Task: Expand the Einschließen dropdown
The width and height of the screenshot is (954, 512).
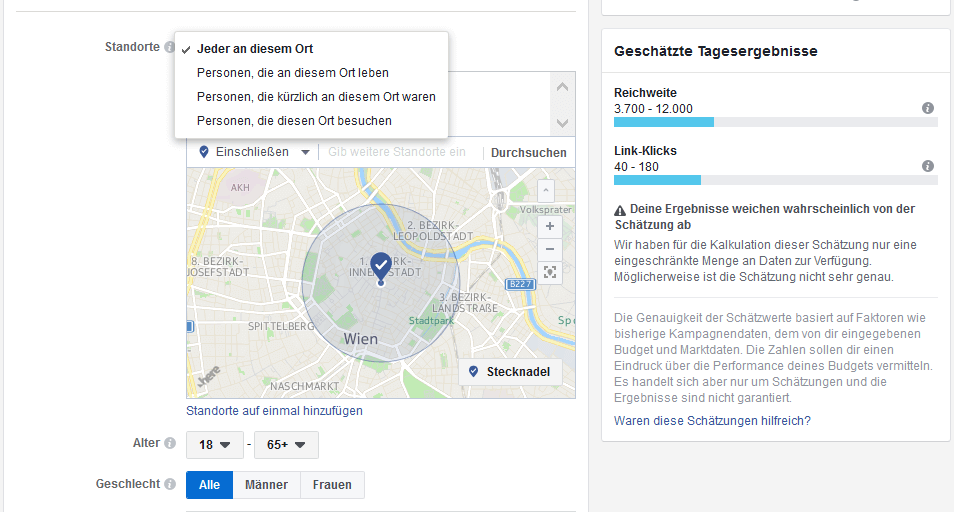Action: [256, 152]
